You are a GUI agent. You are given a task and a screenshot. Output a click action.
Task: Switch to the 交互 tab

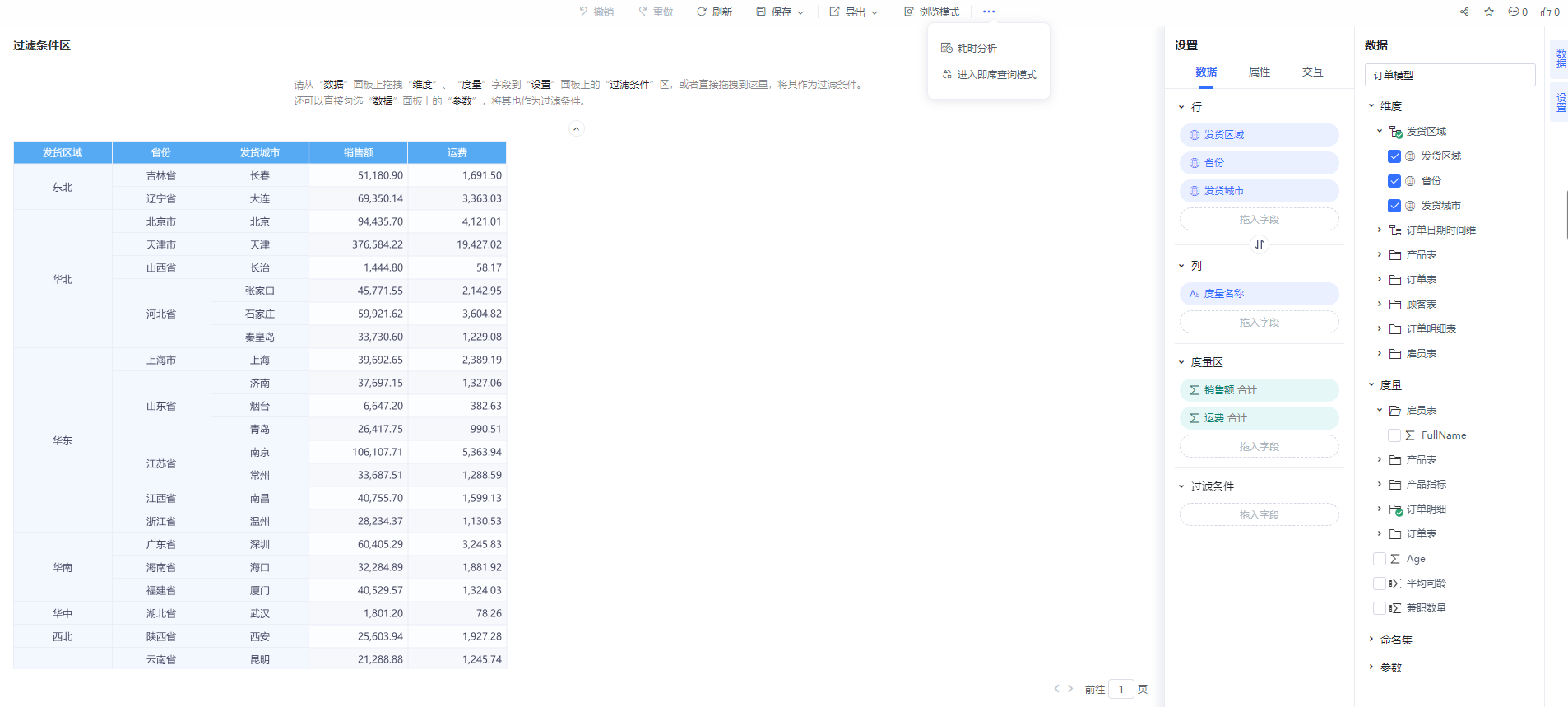(1313, 72)
